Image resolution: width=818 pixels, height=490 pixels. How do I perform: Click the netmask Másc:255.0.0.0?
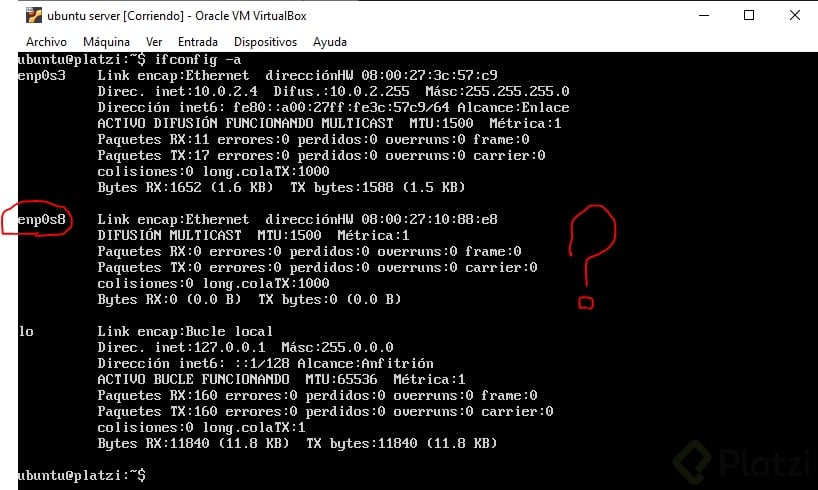[338, 348]
